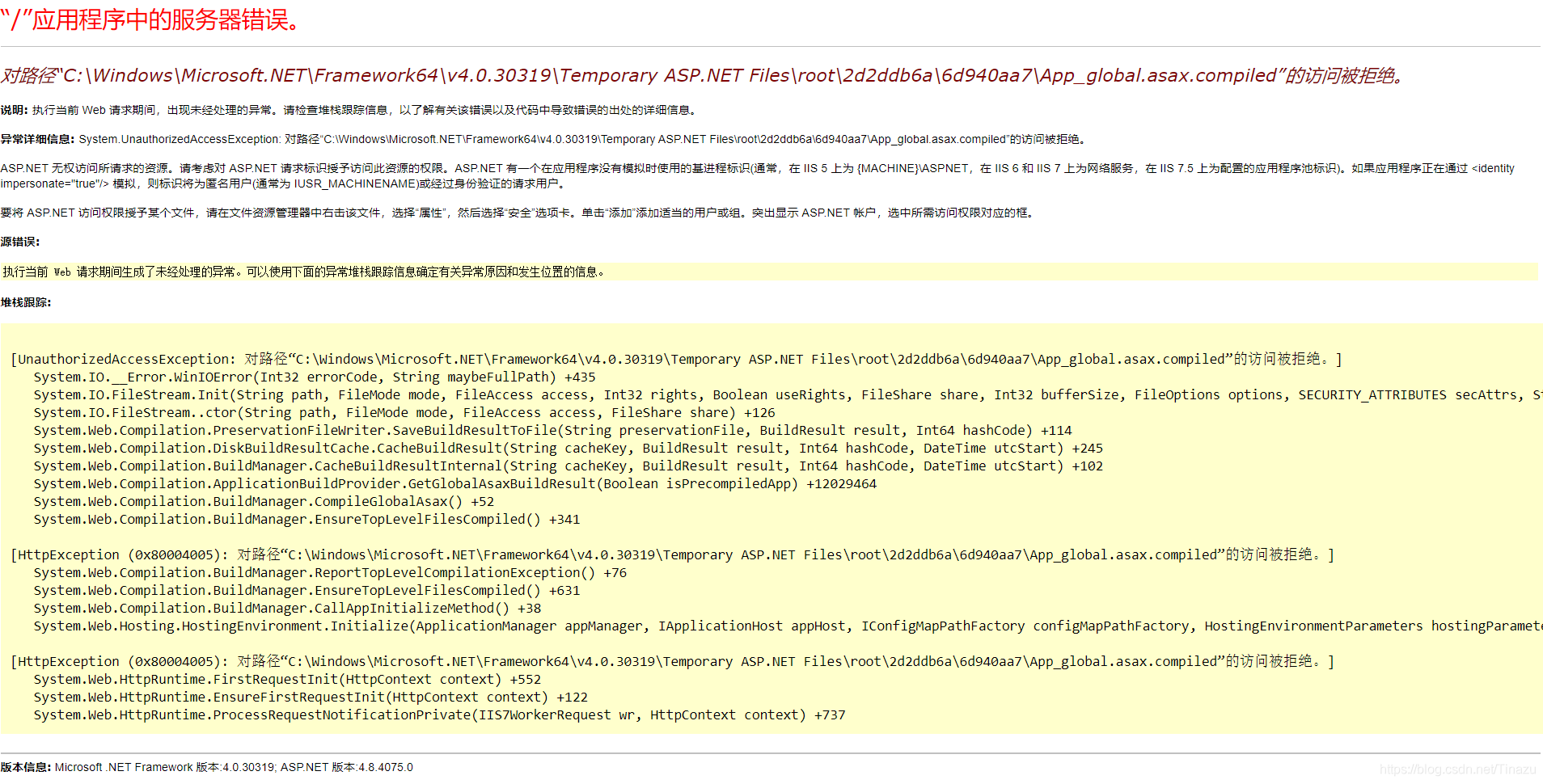Click the paragraph starting "ASP.NET 无权访问所请求的资源"

click(758, 175)
